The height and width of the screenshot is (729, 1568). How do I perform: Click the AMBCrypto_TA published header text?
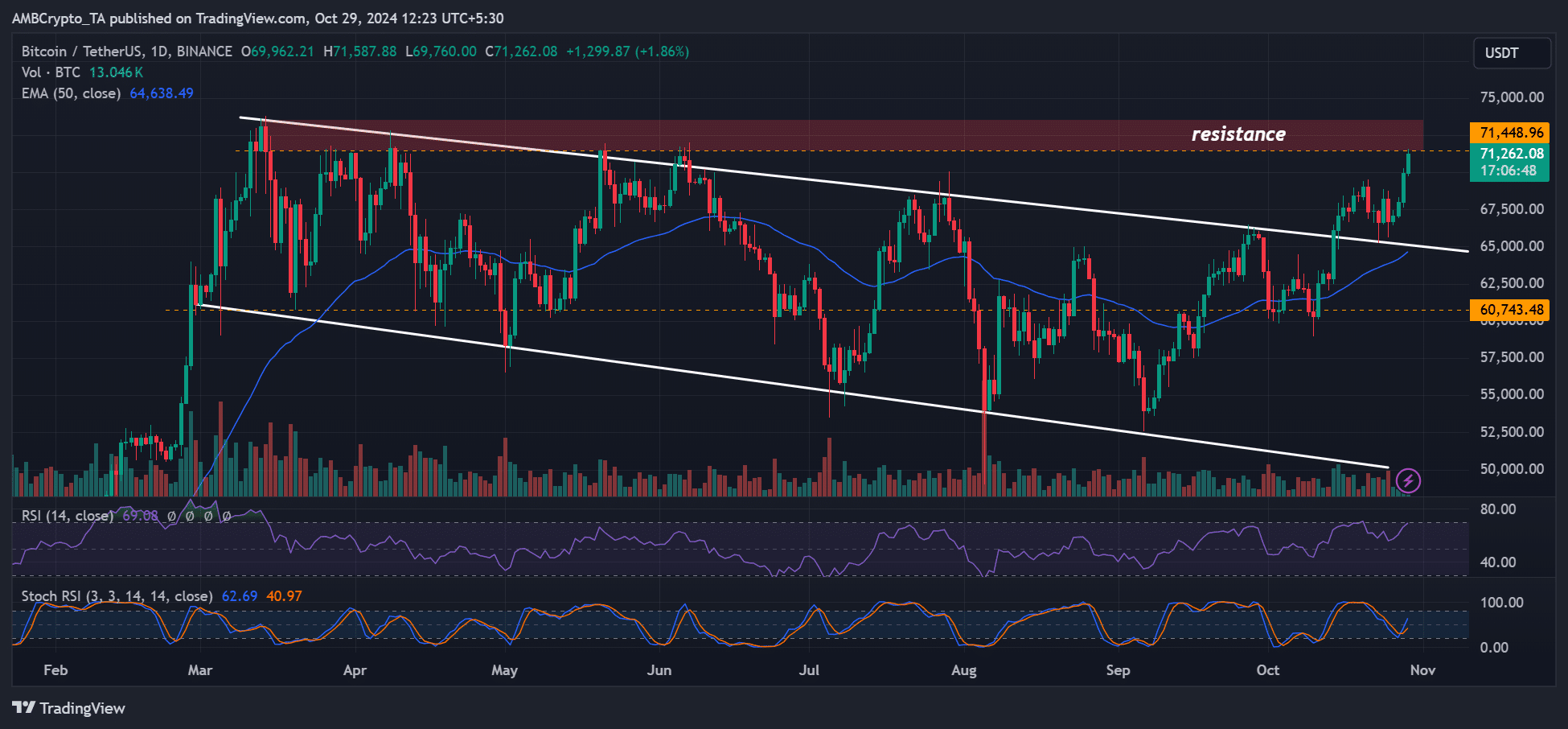pyautogui.click(x=258, y=19)
